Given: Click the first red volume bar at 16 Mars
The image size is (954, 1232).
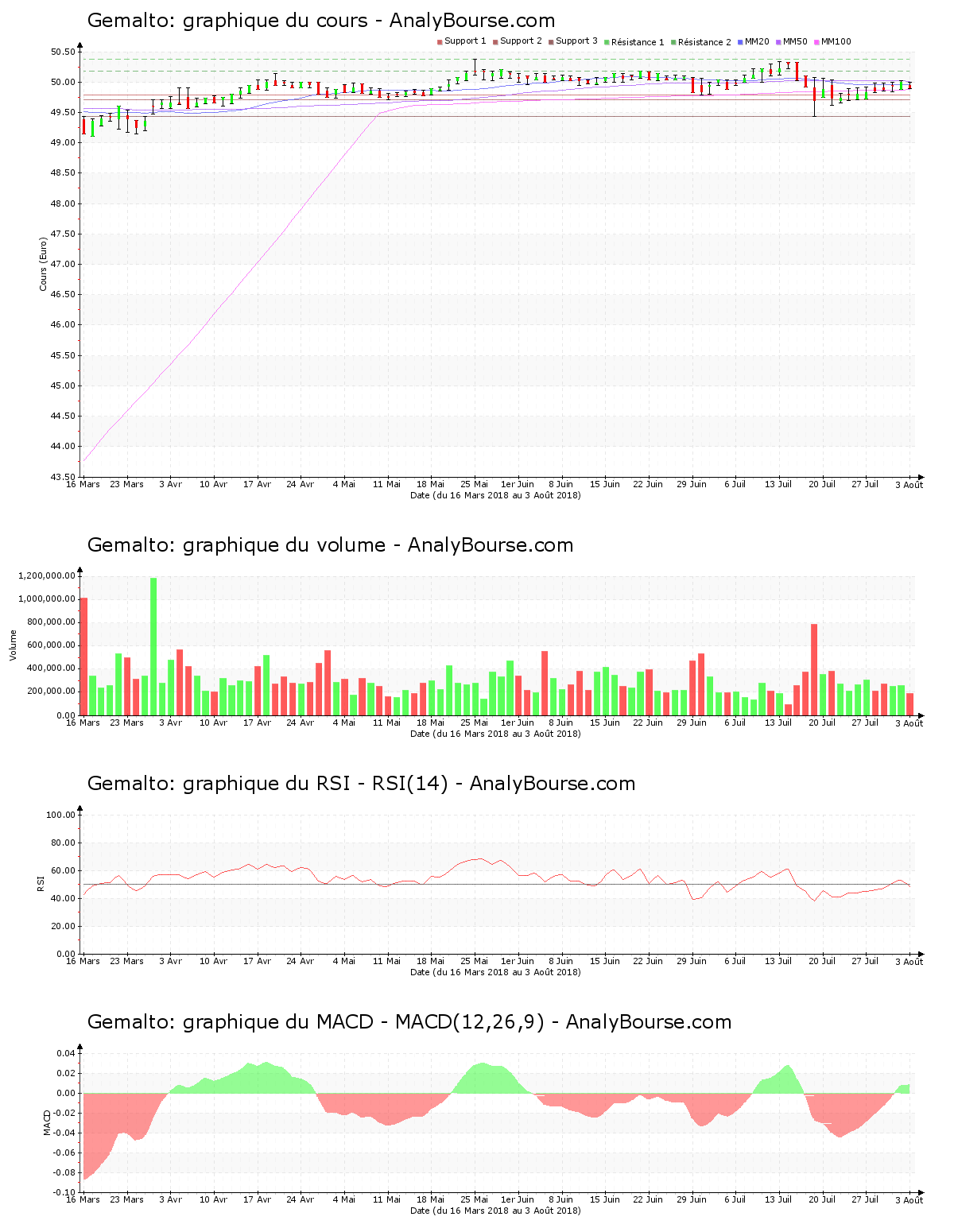Looking at the screenshot, I should click(84, 657).
